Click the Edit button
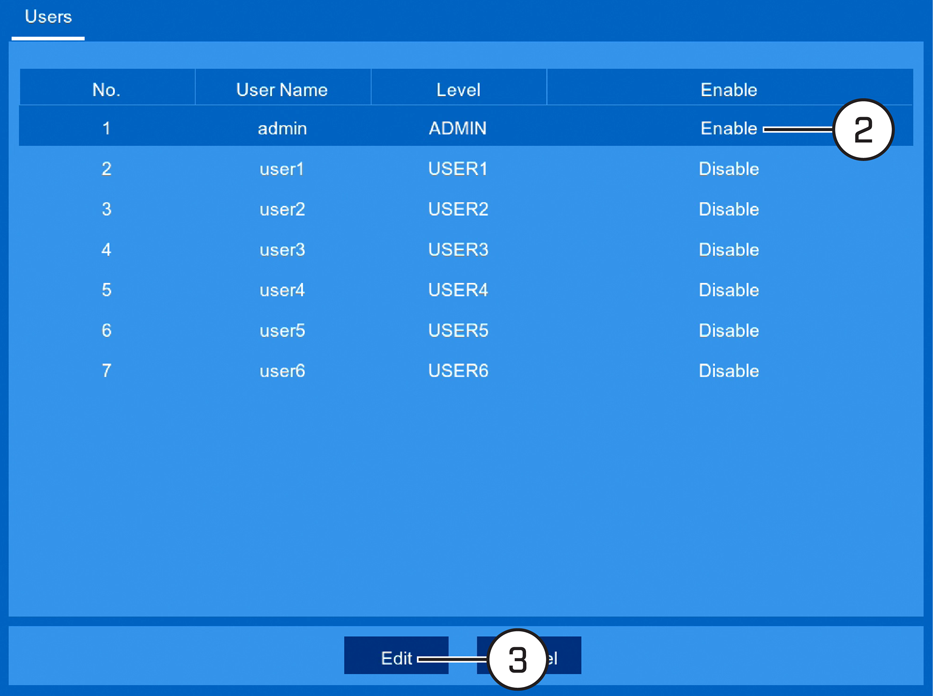Image resolution: width=933 pixels, height=696 pixels. [x=396, y=656]
